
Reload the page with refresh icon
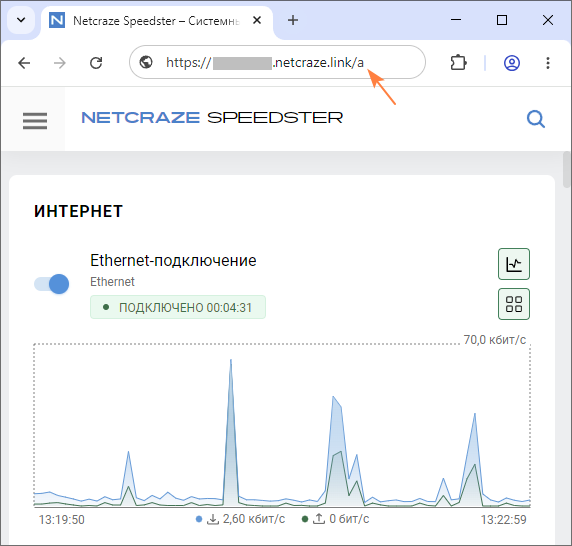pyautogui.click(x=96, y=63)
